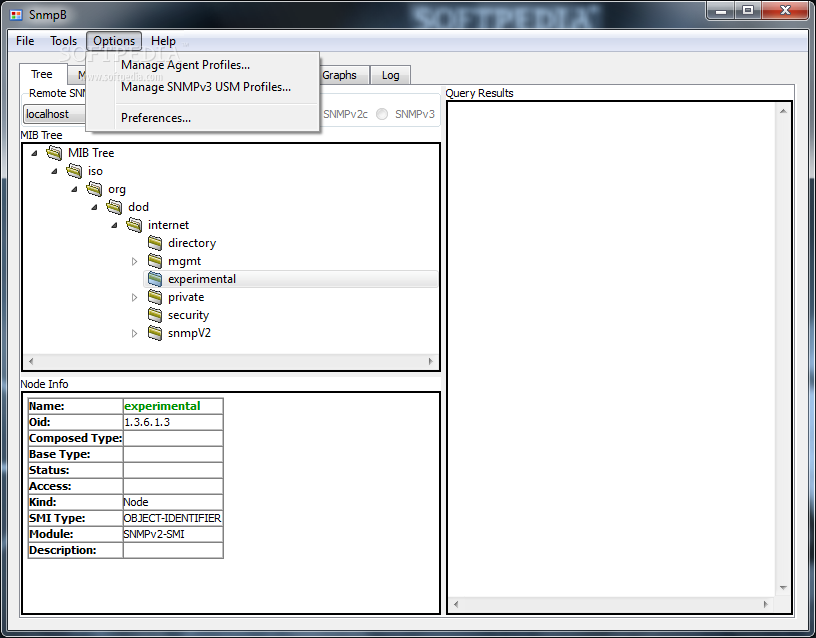Maximize the SnmpB window
This screenshot has height=638, width=816.
coord(748,10)
